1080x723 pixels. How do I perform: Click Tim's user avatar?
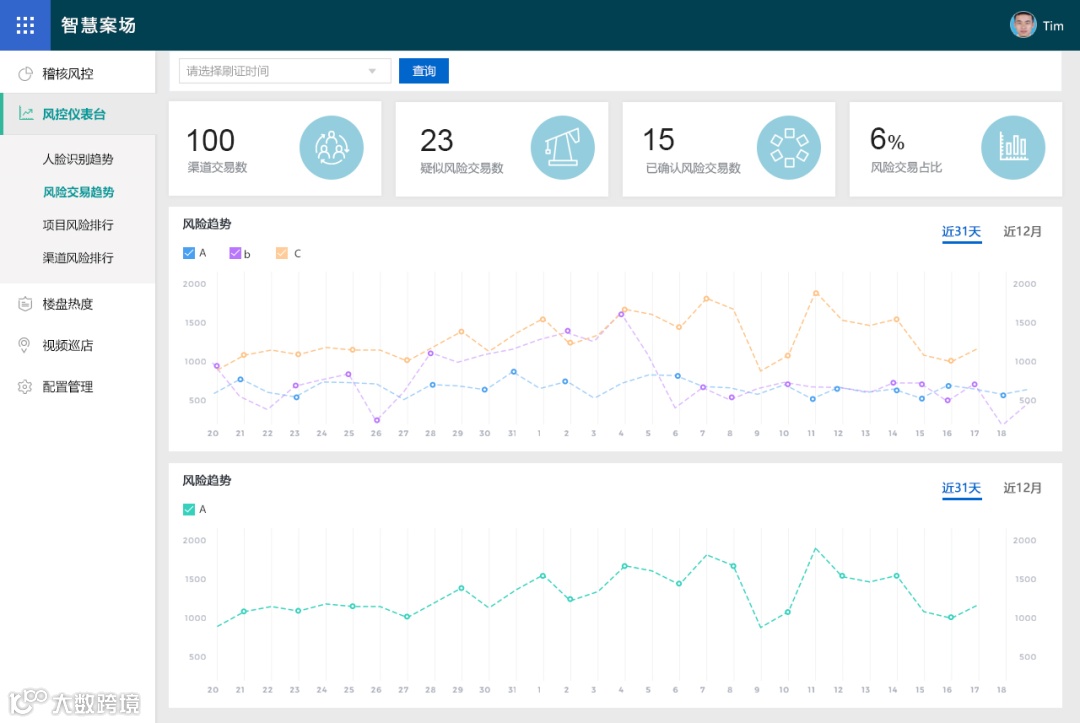[1023, 25]
